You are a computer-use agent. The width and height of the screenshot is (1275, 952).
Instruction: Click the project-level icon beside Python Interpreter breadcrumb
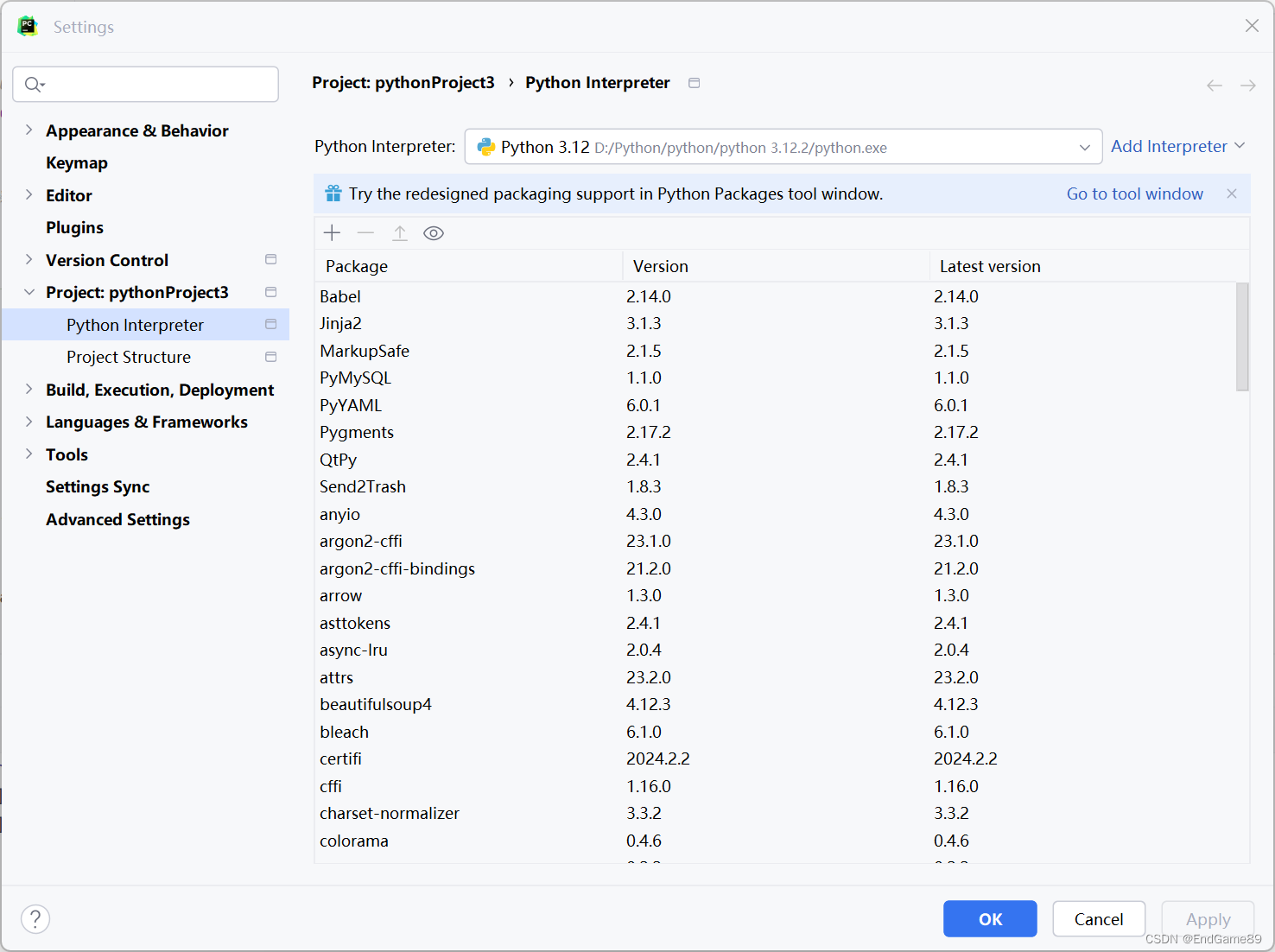pyautogui.click(x=694, y=83)
